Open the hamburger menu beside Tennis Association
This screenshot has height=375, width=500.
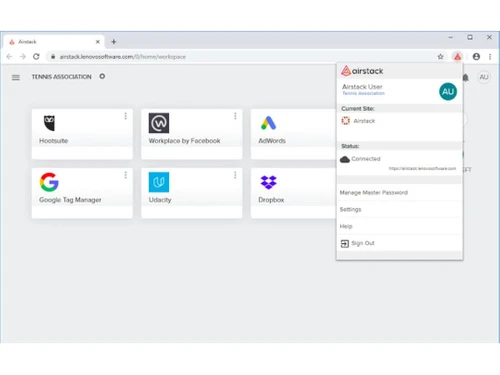(x=16, y=77)
